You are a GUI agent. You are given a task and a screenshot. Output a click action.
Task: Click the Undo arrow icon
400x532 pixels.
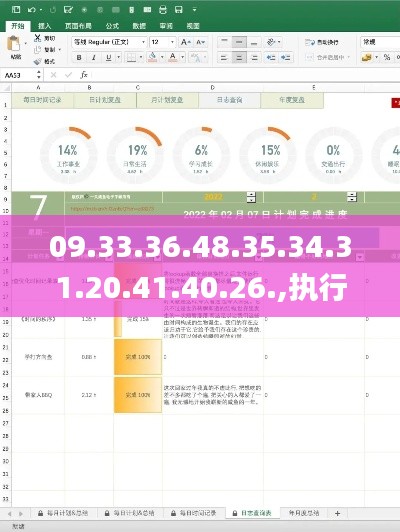point(32,10)
